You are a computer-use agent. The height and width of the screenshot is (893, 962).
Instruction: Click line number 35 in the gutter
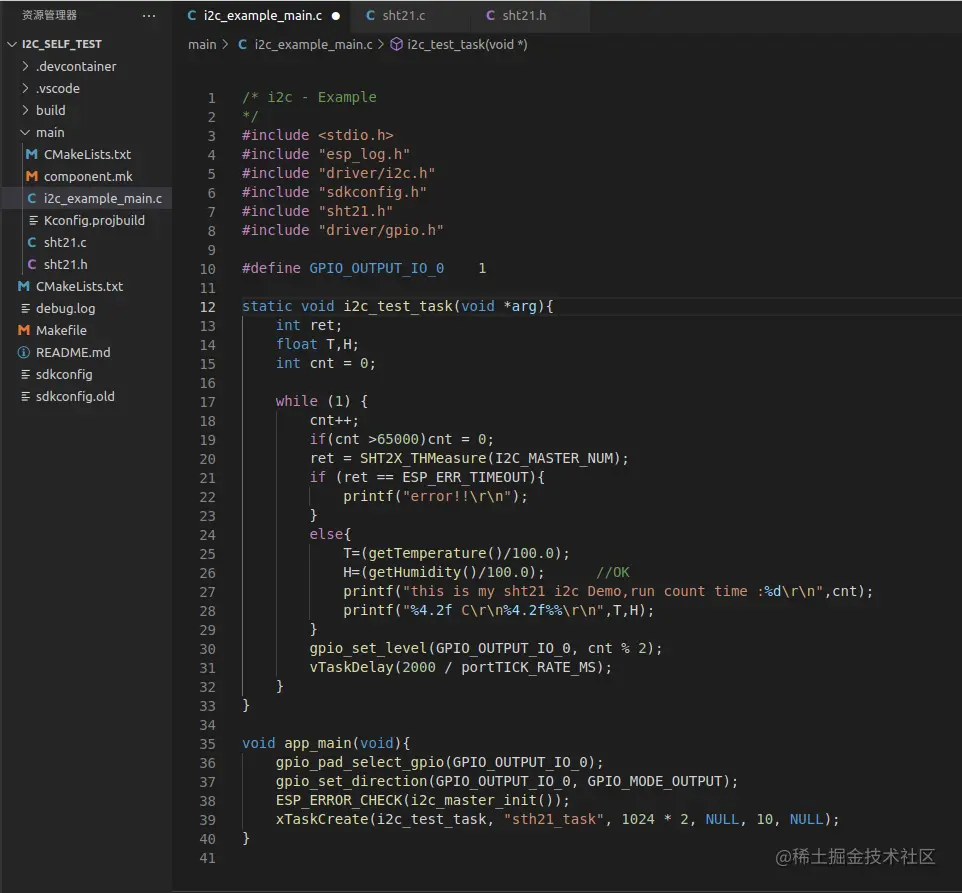tap(208, 743)
